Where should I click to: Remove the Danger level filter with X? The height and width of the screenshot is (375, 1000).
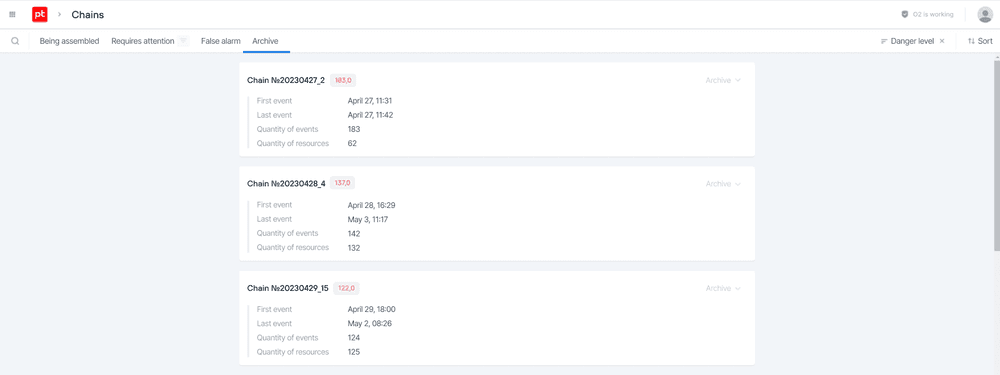942,41
